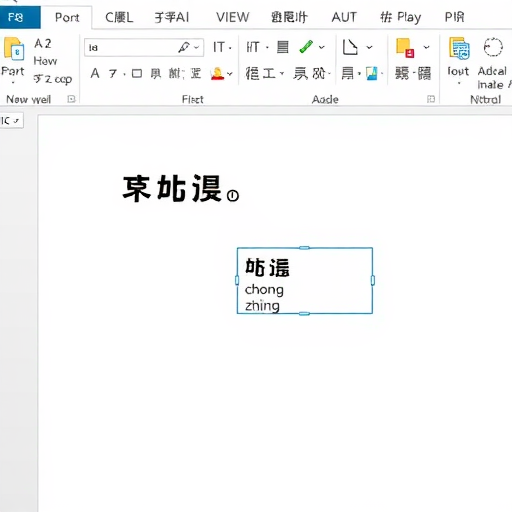Click the person-shaped highlight color icon
The image size is (512, 512).
[217, 74]
